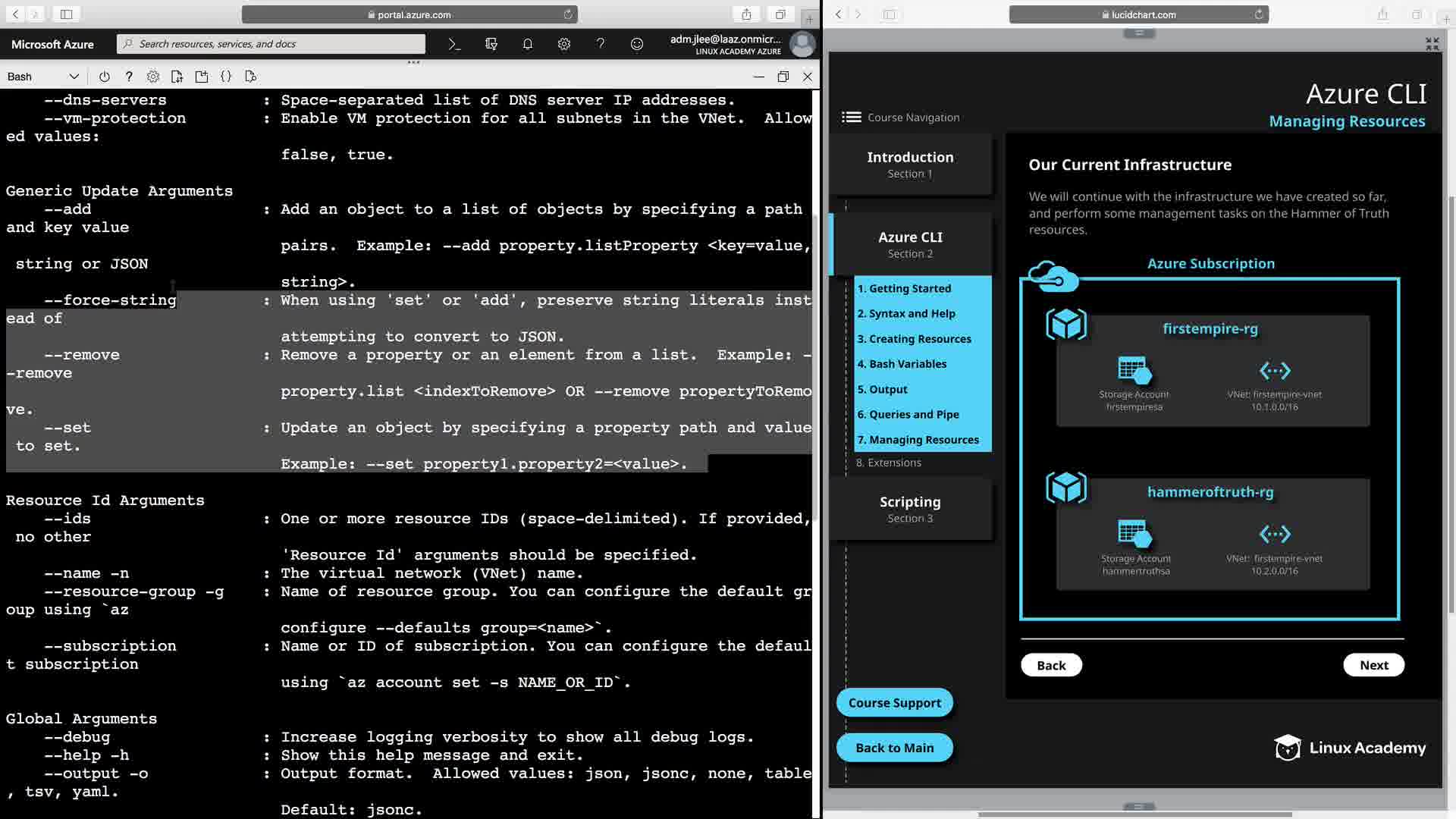The height and width of the screenshot is (819, 1456).
Task: Click the Next button
Action: coord(1373,665)
